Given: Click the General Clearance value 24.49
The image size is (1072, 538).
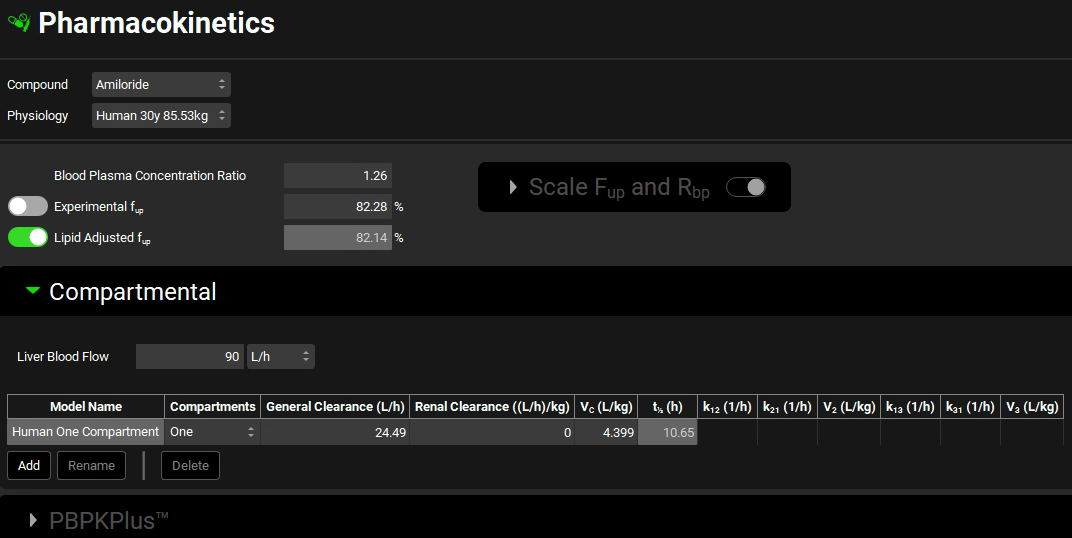Looking at the screenshot, I should click(335, 432).
